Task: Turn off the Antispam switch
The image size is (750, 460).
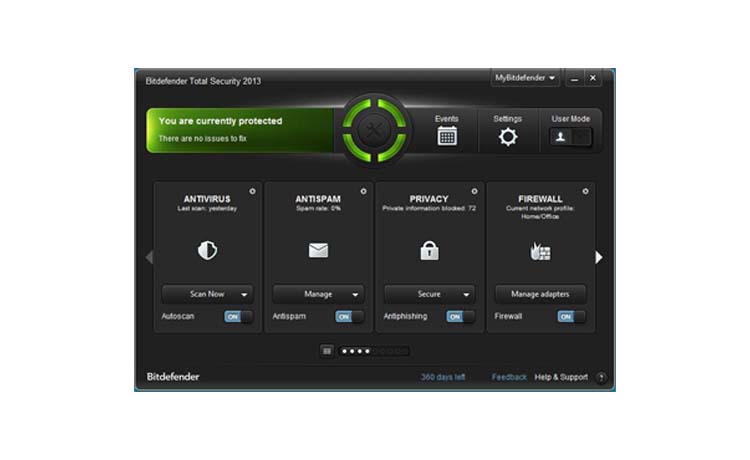Action: pyautogui.click(x=350, y=317)
